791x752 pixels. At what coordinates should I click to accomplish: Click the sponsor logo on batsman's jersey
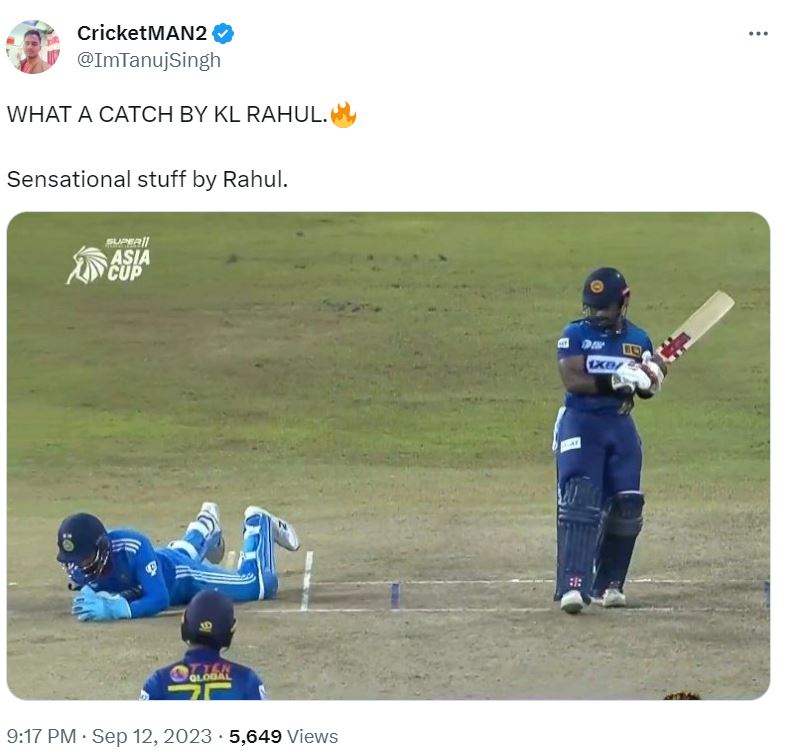[x=604, y=364]
